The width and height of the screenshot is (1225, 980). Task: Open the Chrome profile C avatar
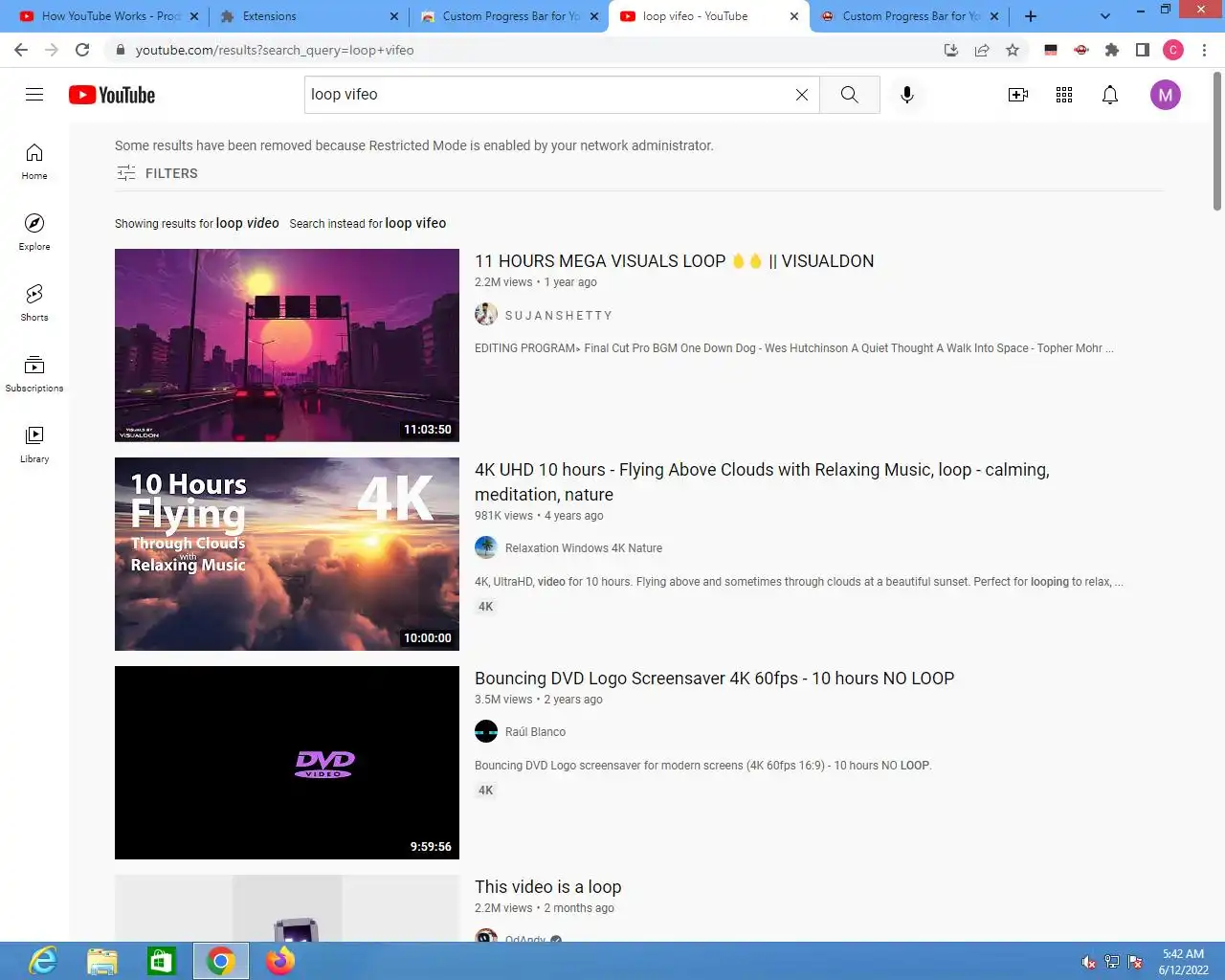[x=1173, y=50]
